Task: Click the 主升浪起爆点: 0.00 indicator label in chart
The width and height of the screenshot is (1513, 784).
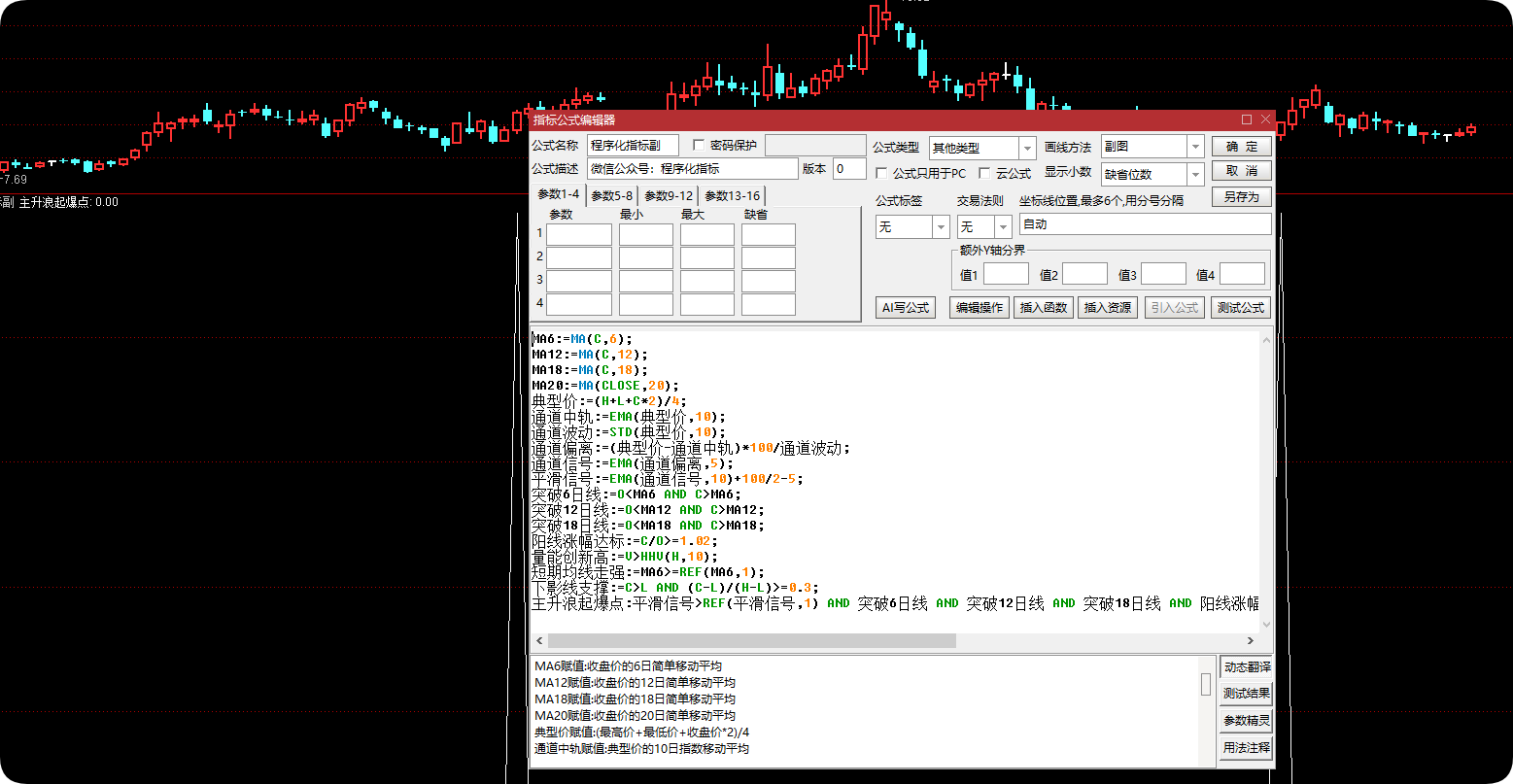Action: [x=69, y=202]
